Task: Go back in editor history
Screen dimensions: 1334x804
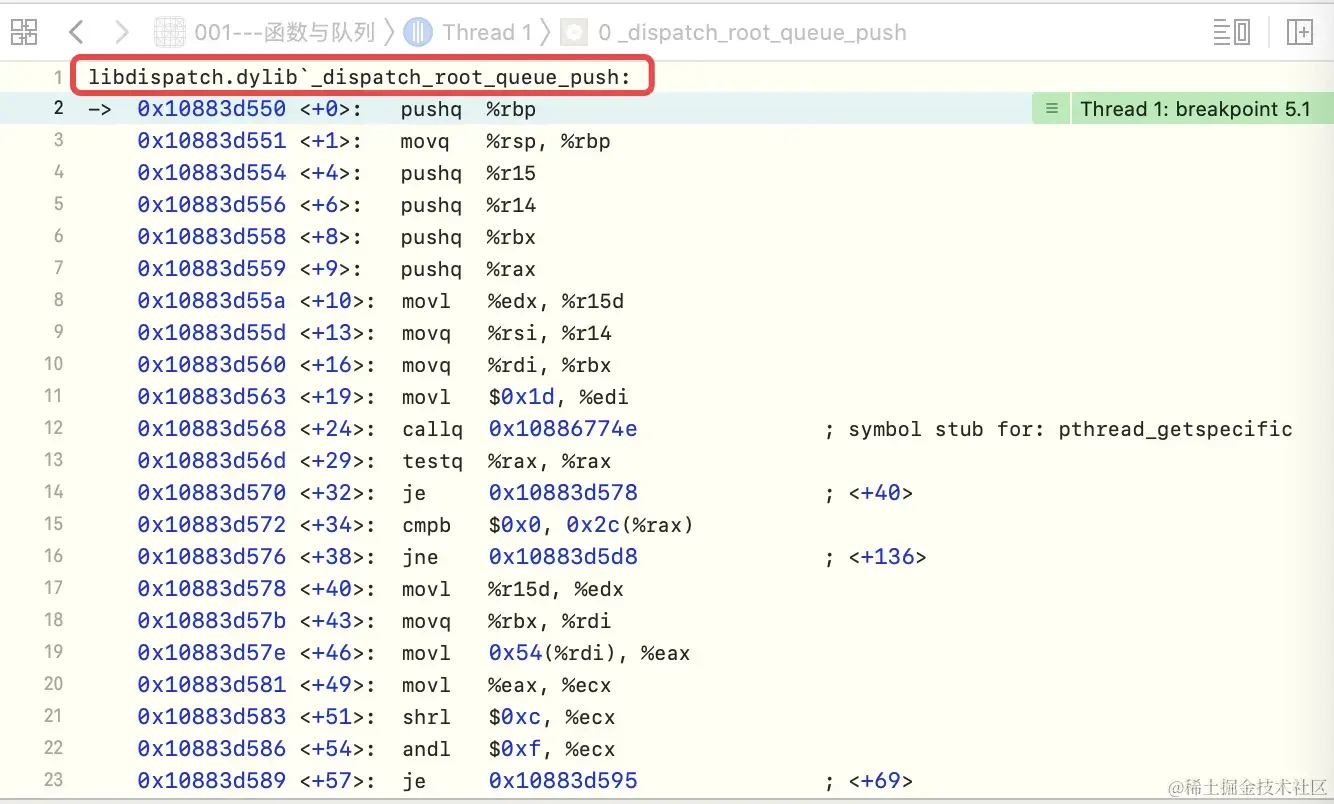Action: [x=77, y=32]
